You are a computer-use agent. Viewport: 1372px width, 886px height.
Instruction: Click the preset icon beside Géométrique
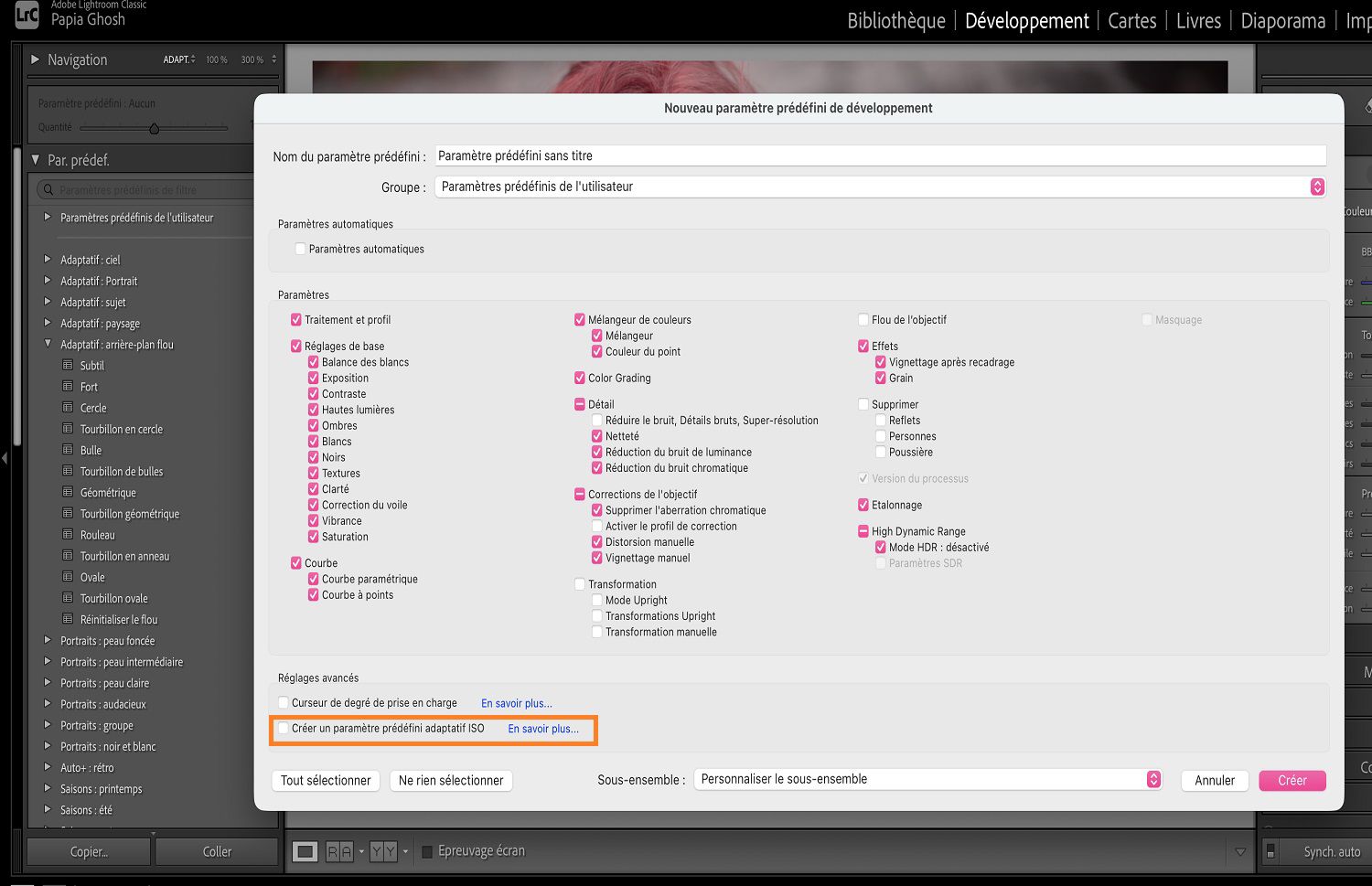(68, 492)
